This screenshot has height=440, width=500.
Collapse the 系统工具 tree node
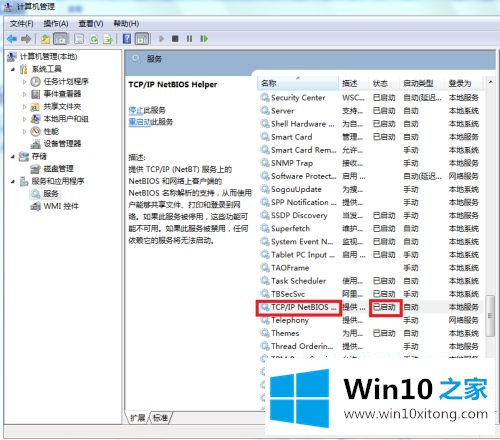(x=13, y=69)
